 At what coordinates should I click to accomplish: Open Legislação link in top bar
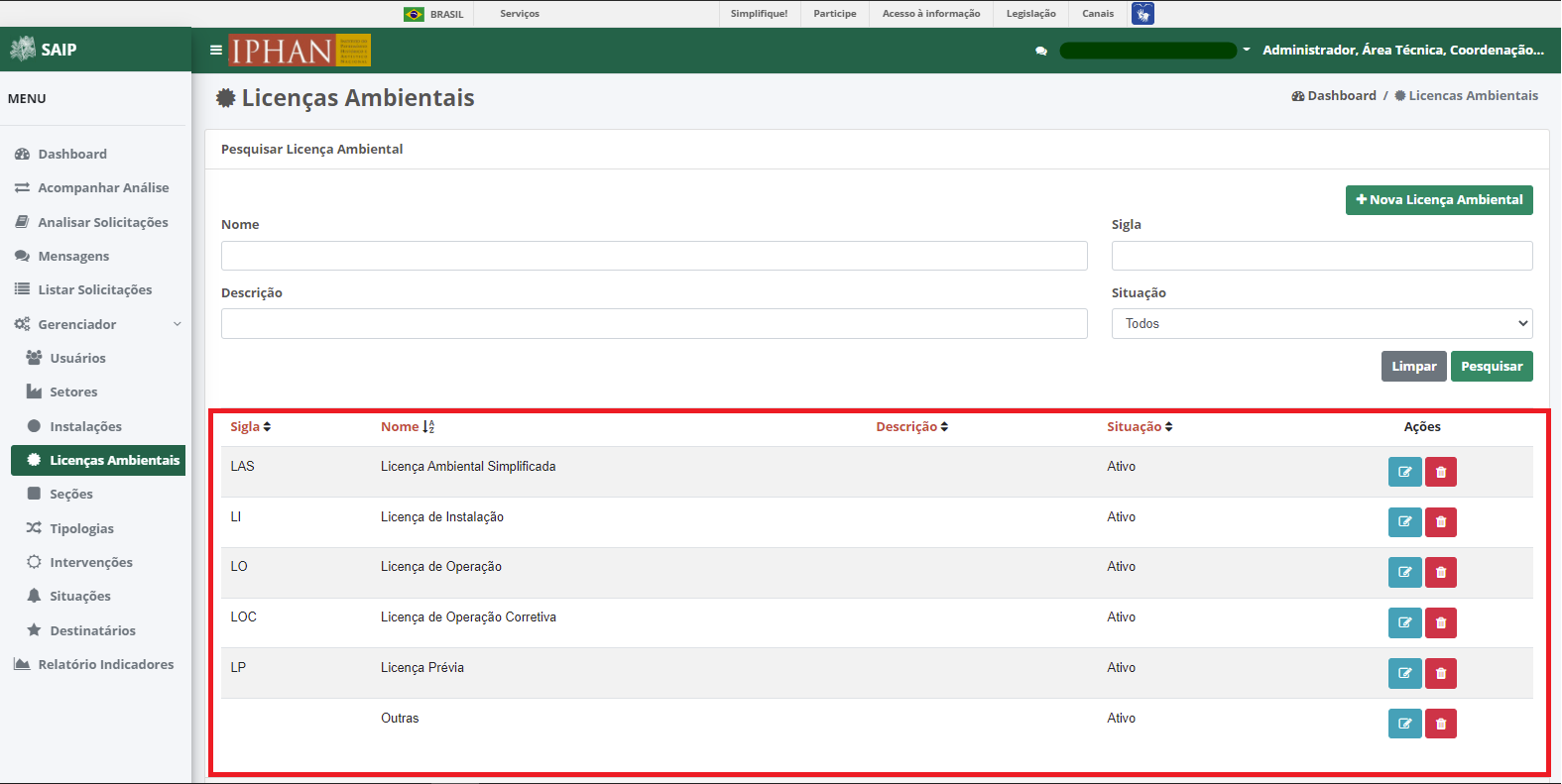point(1031,14)
